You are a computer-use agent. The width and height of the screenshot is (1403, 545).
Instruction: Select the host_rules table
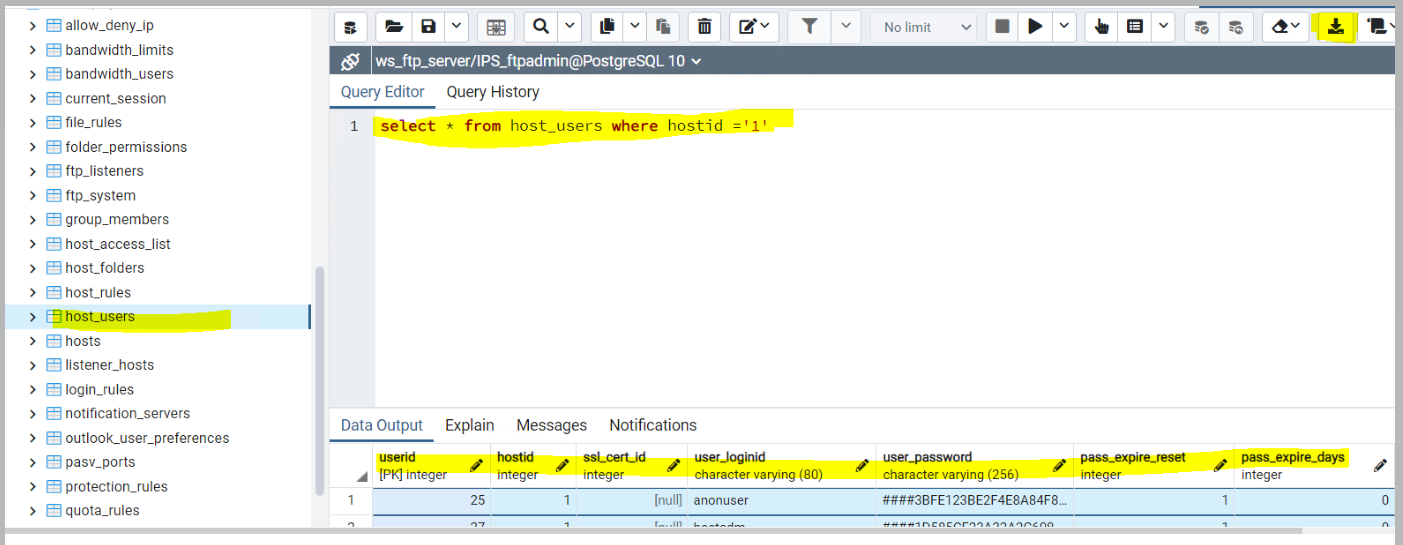coord(98,292)
